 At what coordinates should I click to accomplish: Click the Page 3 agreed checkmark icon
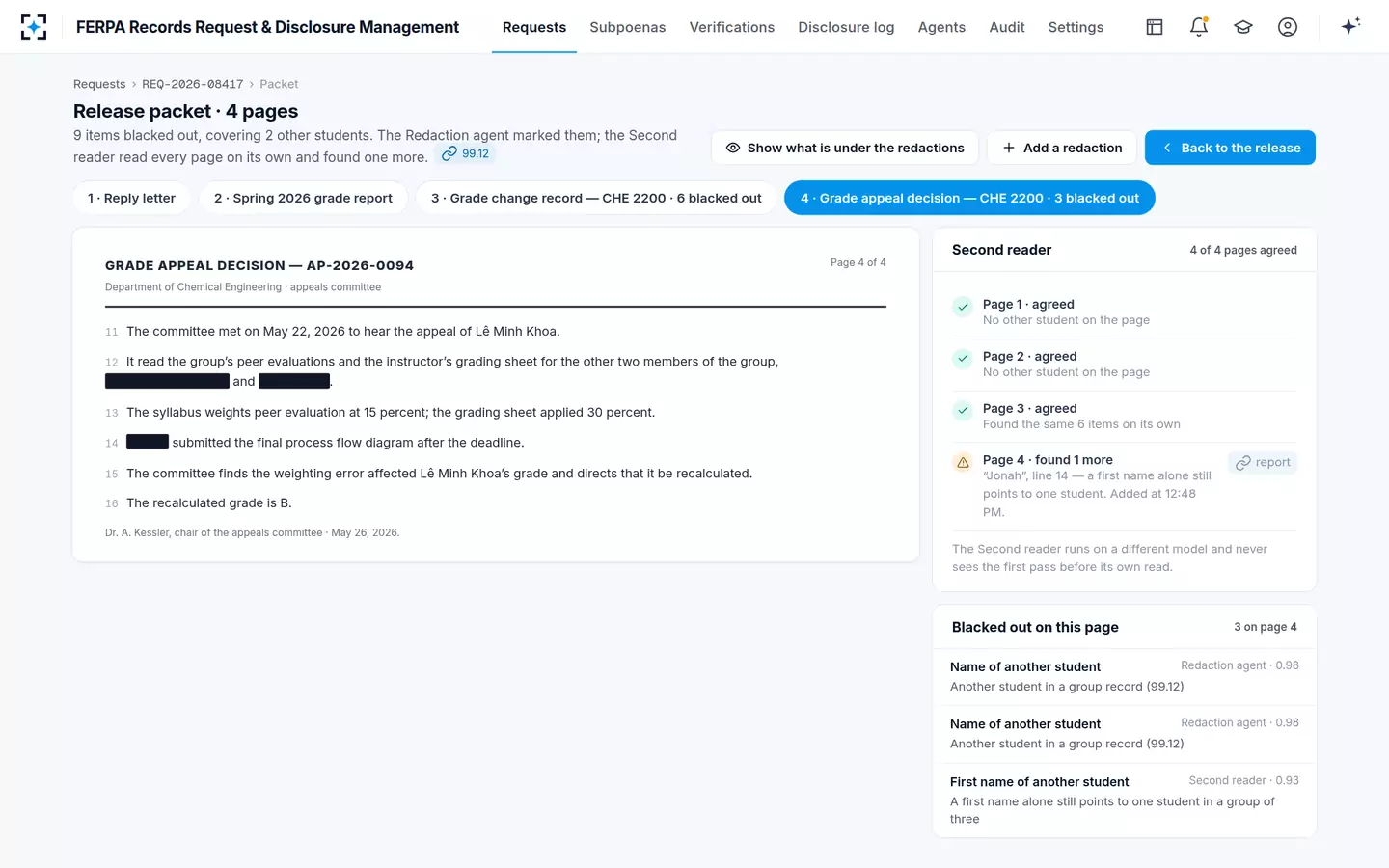(x=963, y=411)
